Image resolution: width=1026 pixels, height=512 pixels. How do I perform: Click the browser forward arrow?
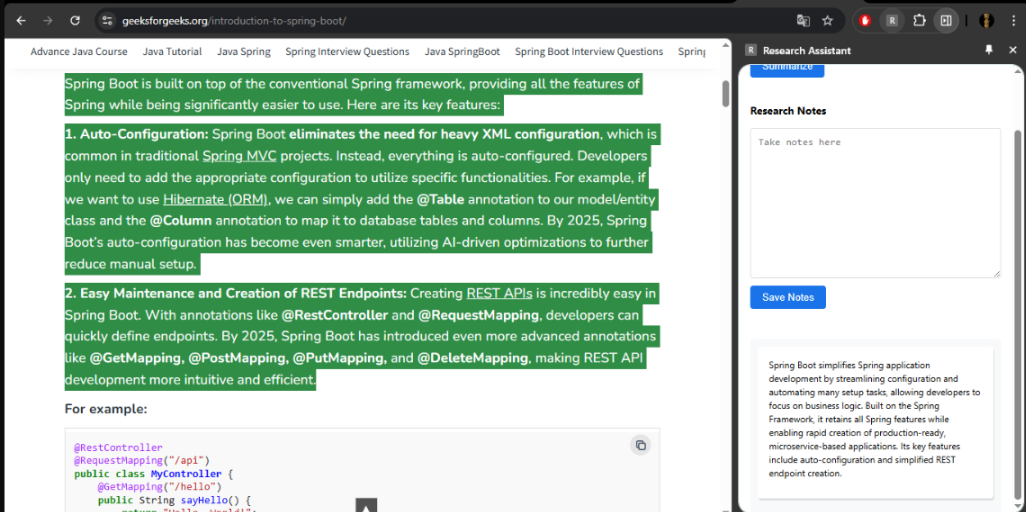(x=47, y=20)
